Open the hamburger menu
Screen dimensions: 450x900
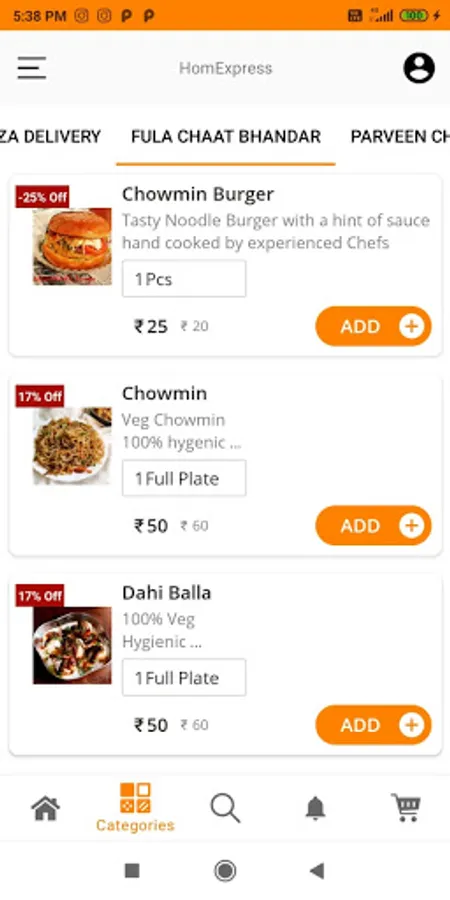pyautogui.click(x=31, y=68)
